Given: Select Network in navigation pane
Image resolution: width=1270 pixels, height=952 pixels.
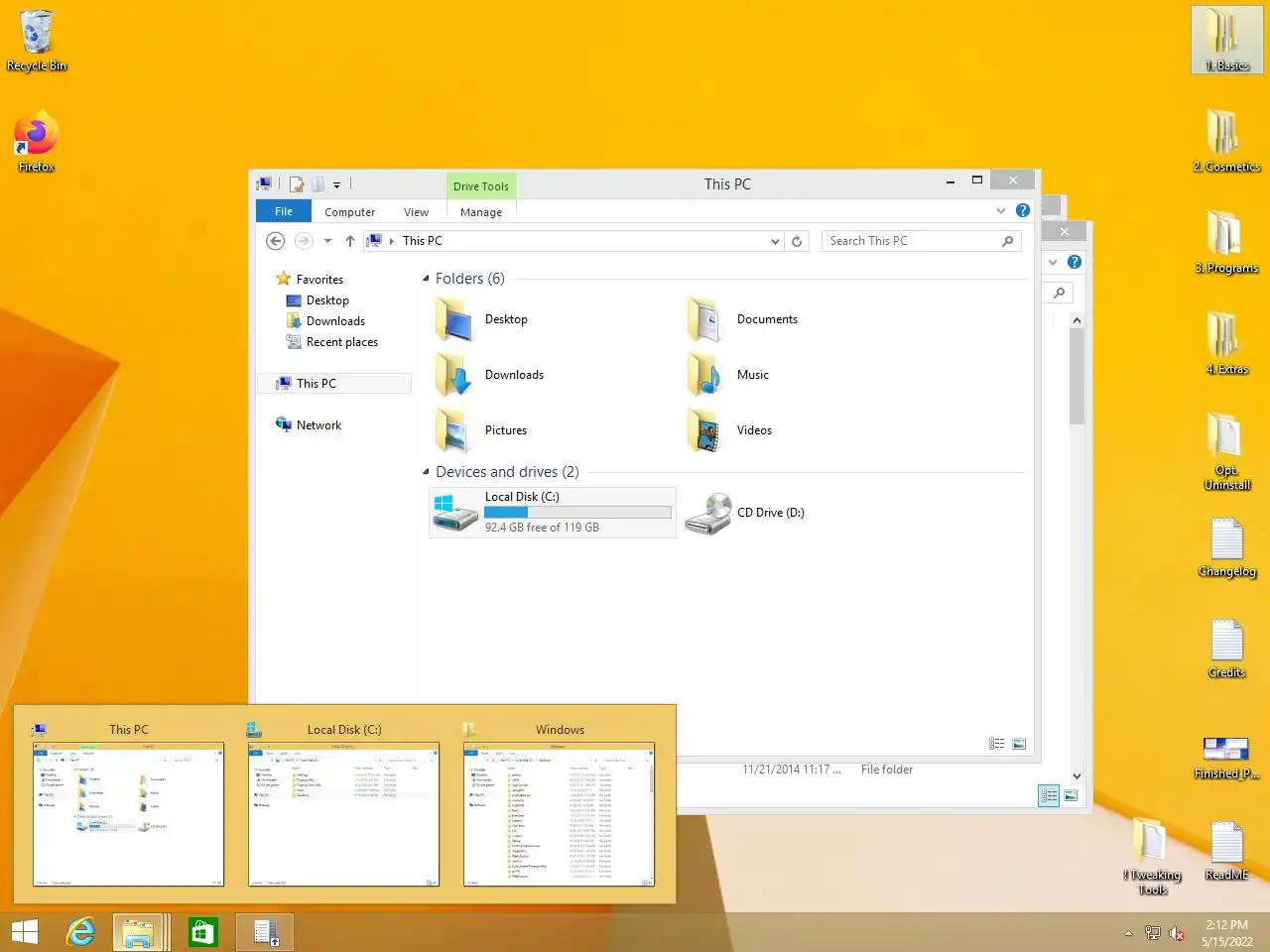Looking at the screenshot, I should (x=309, y=425).
